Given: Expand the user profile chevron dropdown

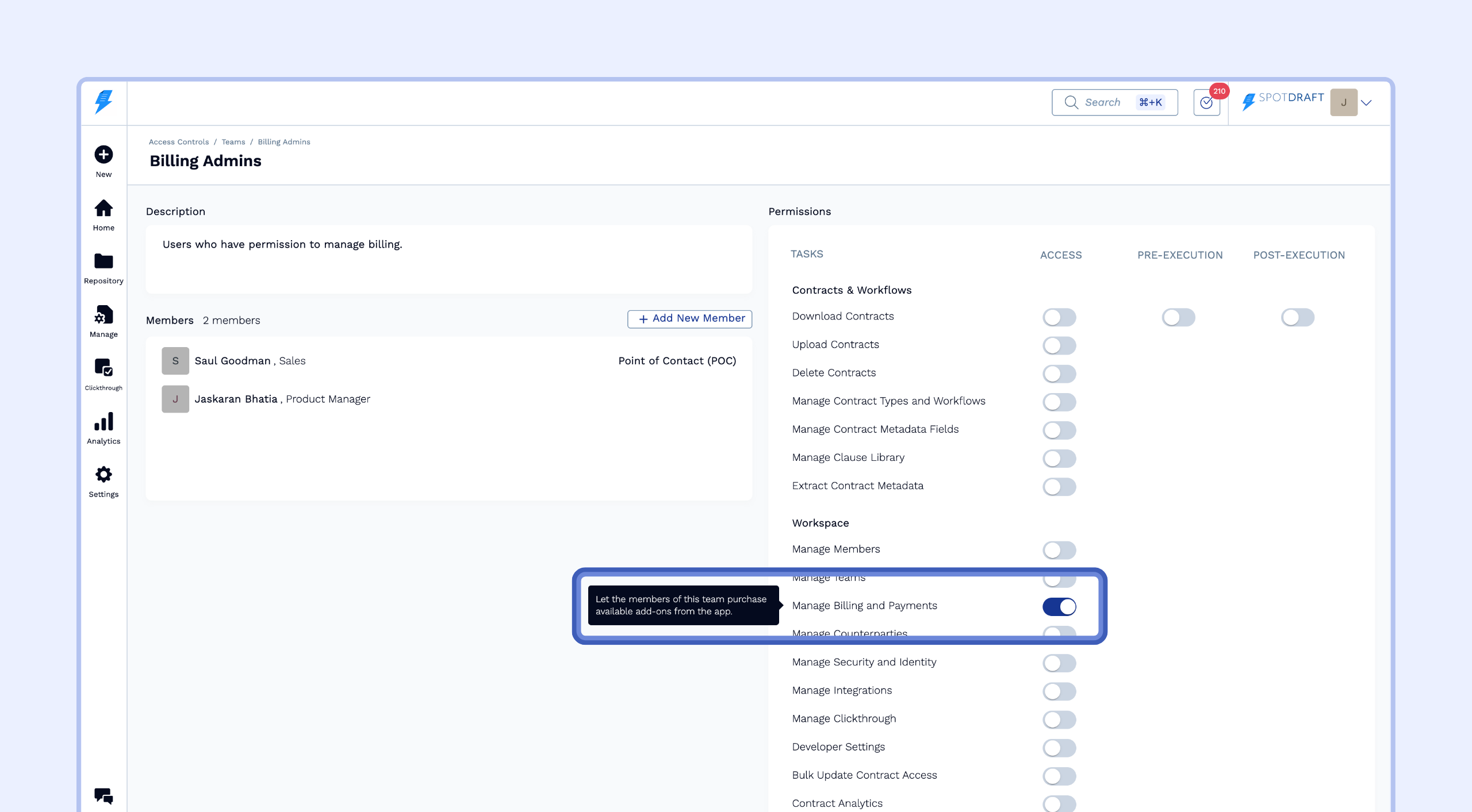Looking at the screenshot, I should [x=1367, y=103].
